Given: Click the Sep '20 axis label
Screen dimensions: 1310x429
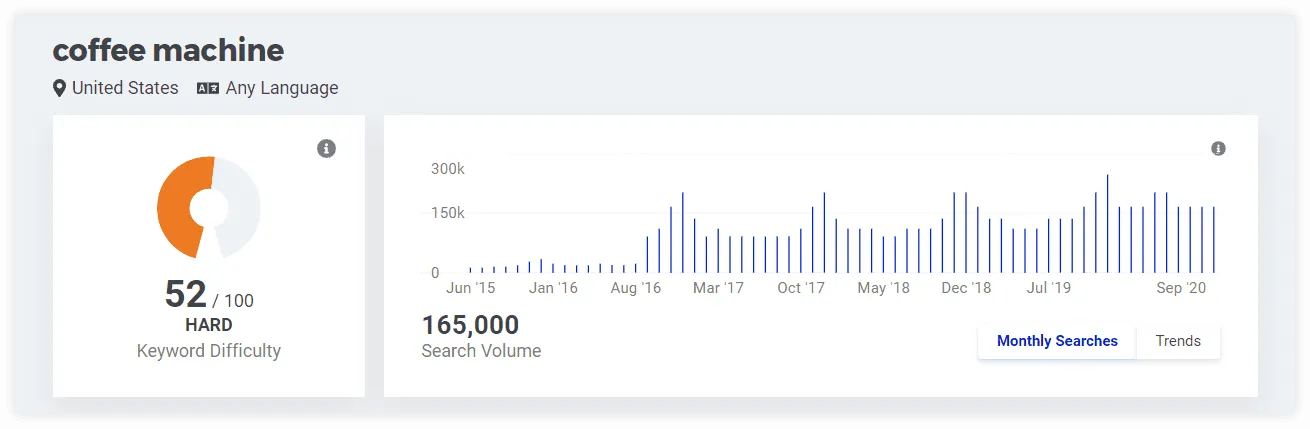Looking at the screenshot, I should (x=1181, y=288).
